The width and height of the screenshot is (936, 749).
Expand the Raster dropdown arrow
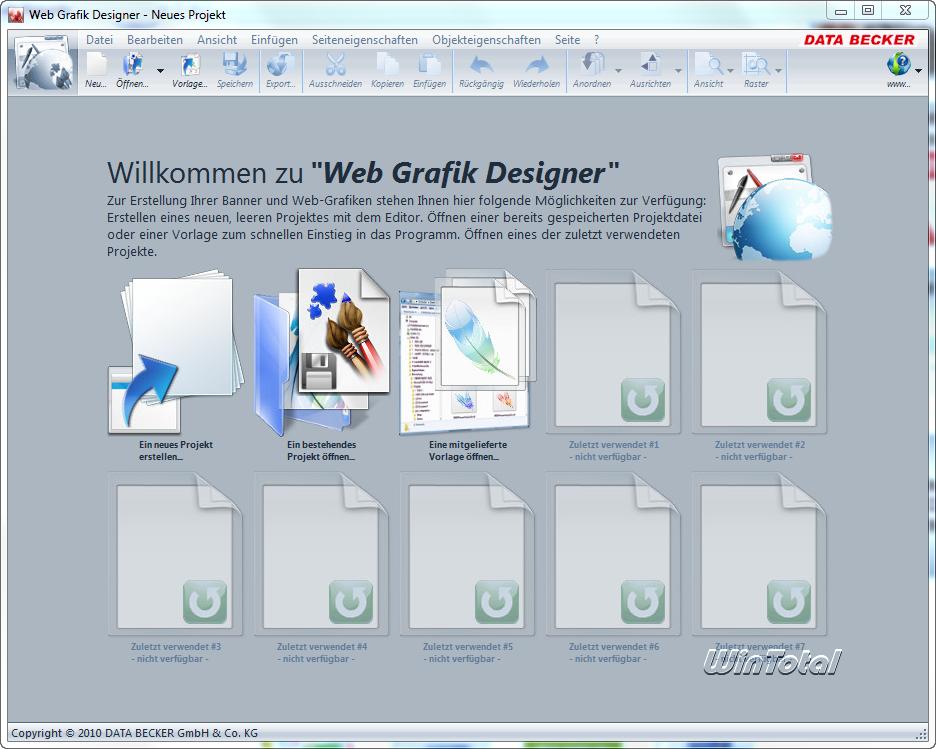point(778,70)
